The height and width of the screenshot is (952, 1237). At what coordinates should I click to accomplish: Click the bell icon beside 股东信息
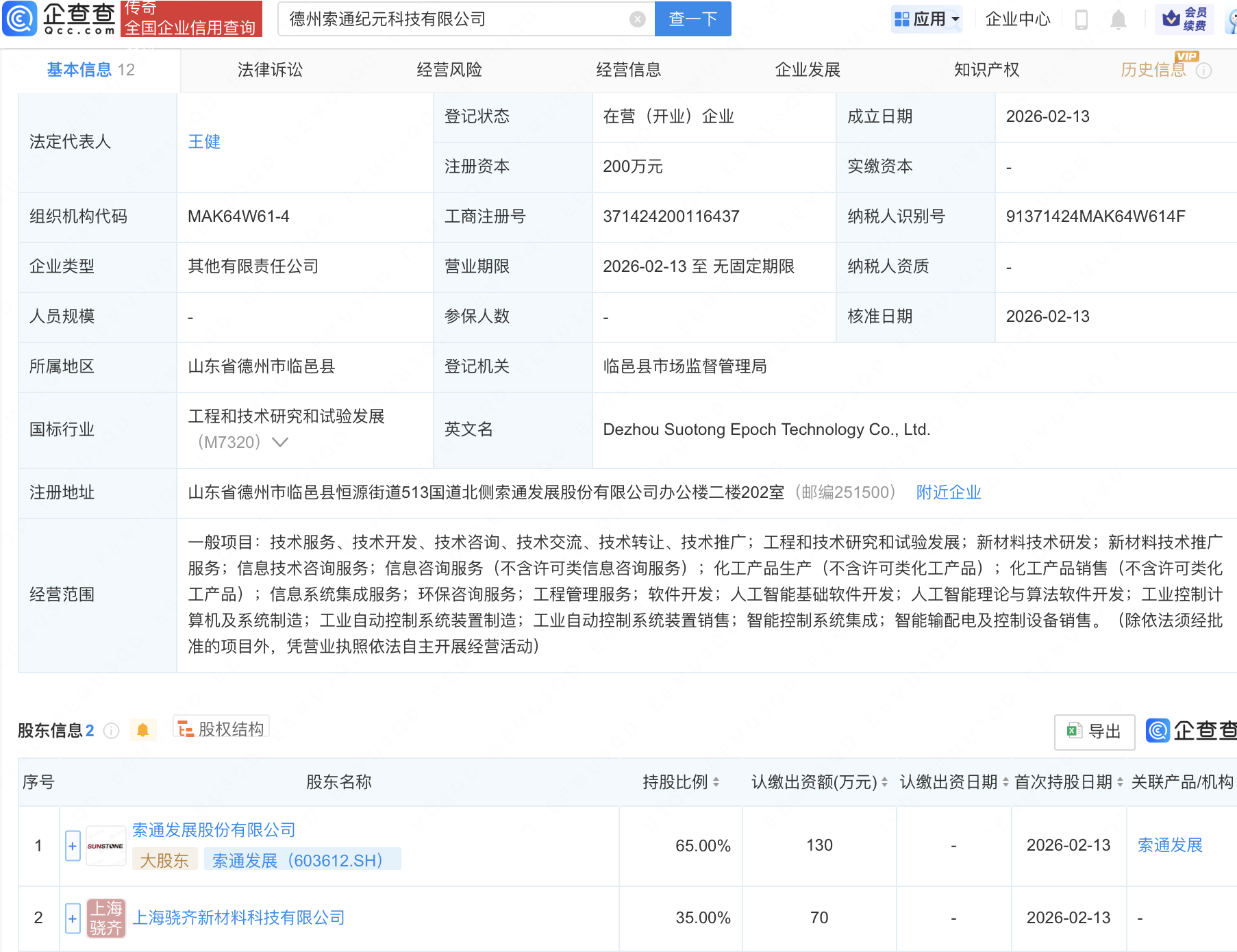pos(143,730)
